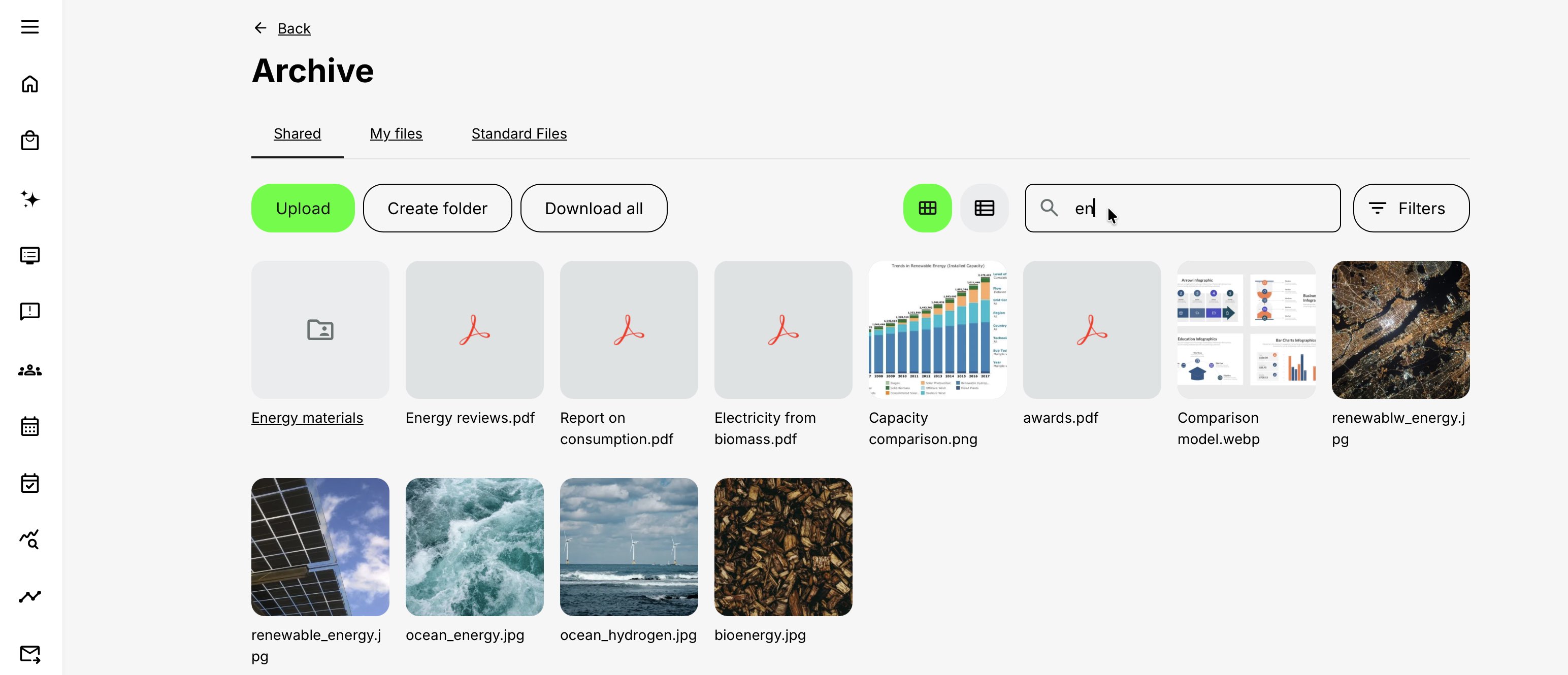Screen dimensions: 1568x675
Task: Click the 'awards.pdf' file name
Action: [x=1060, y=418]
